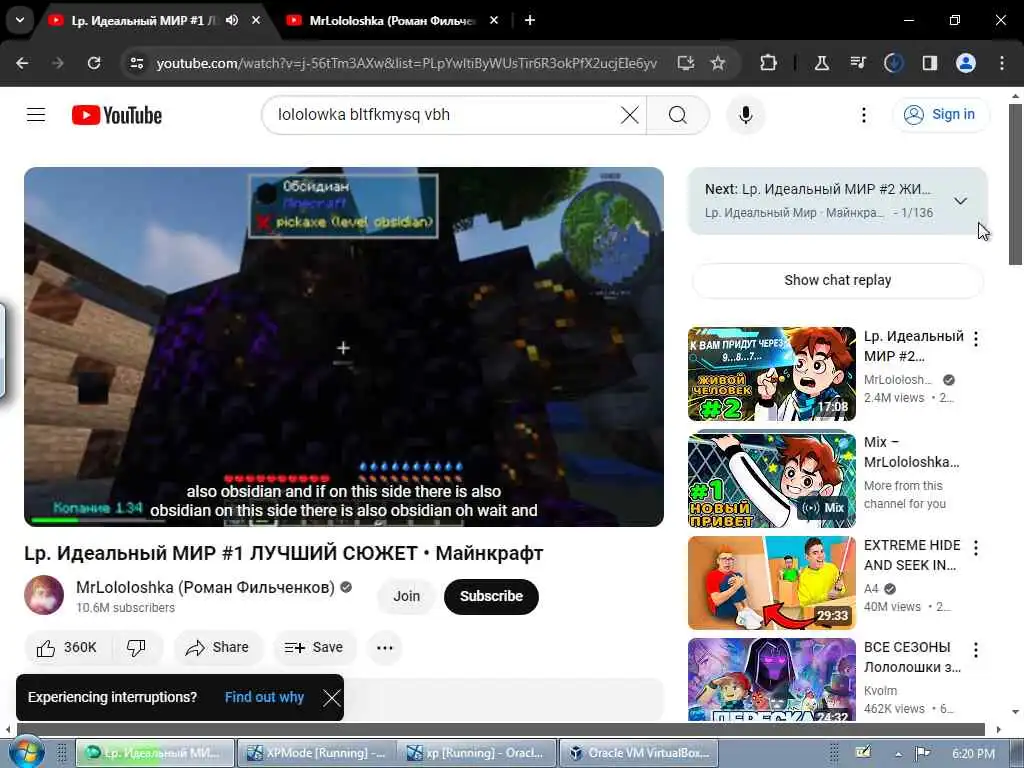Open more actions below the video
The width and height of the screenshot is (1024, 768).
385,647
